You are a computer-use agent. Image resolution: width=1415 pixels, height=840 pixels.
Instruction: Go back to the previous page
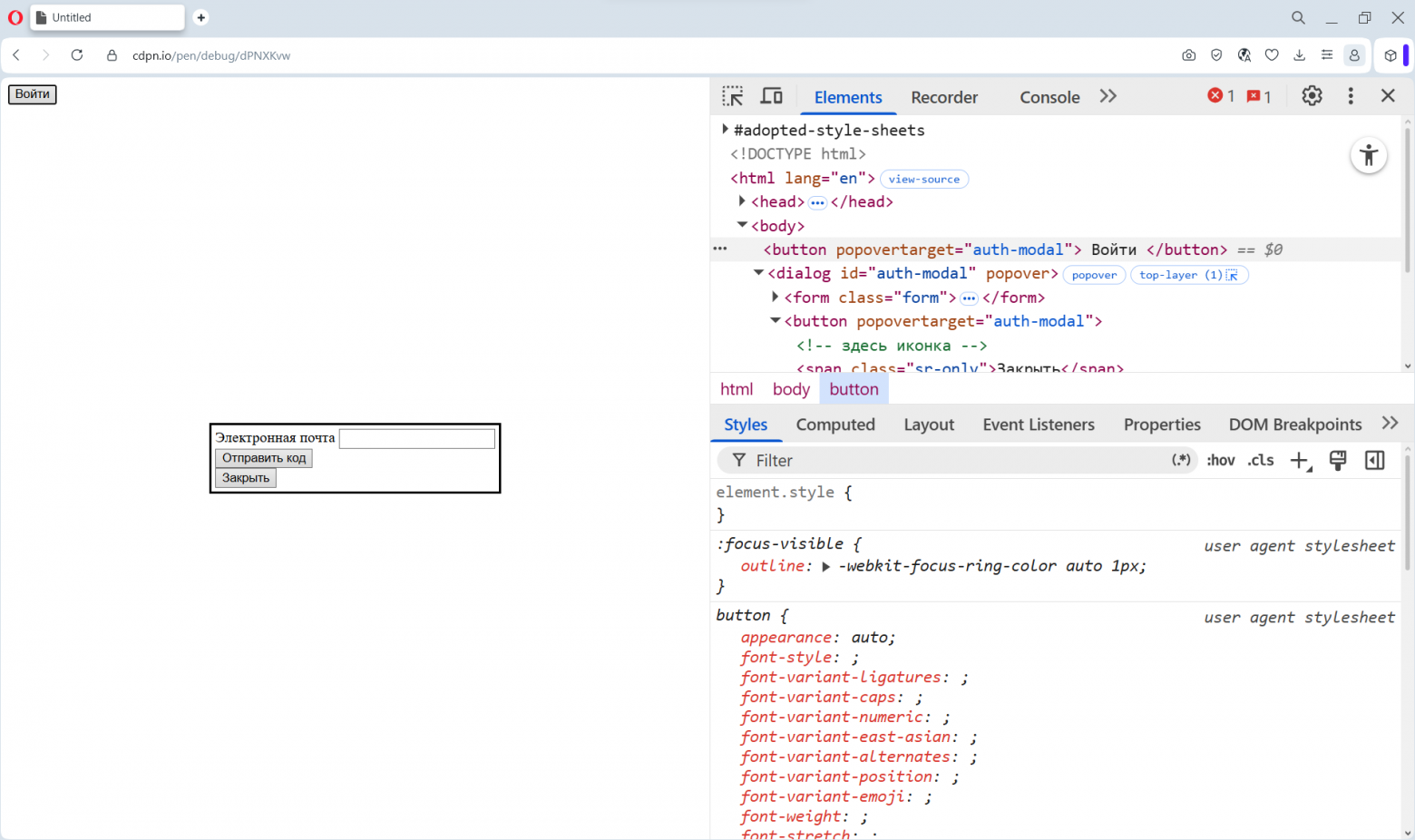tap(16, 55)
